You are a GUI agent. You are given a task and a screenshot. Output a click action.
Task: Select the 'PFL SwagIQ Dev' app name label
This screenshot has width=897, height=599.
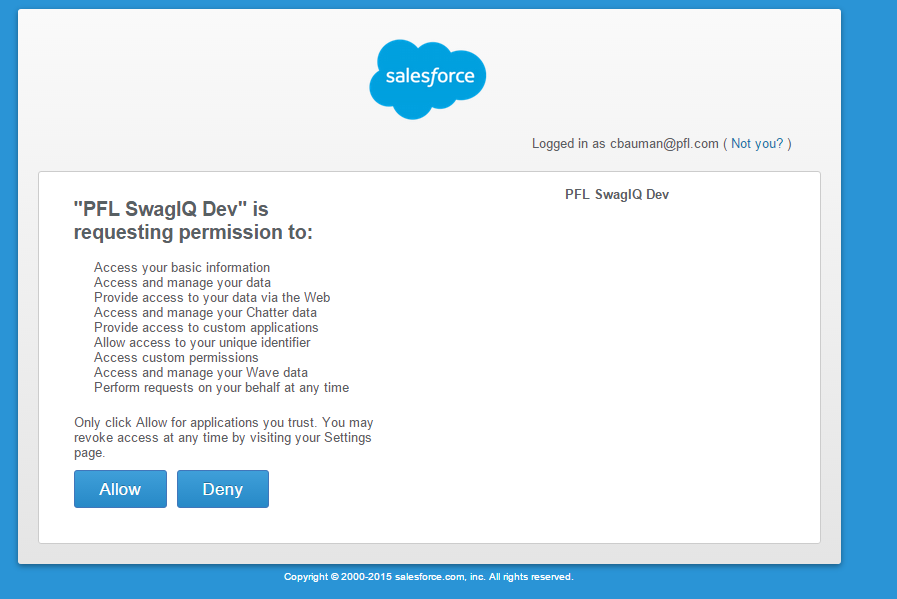(617, 195)
